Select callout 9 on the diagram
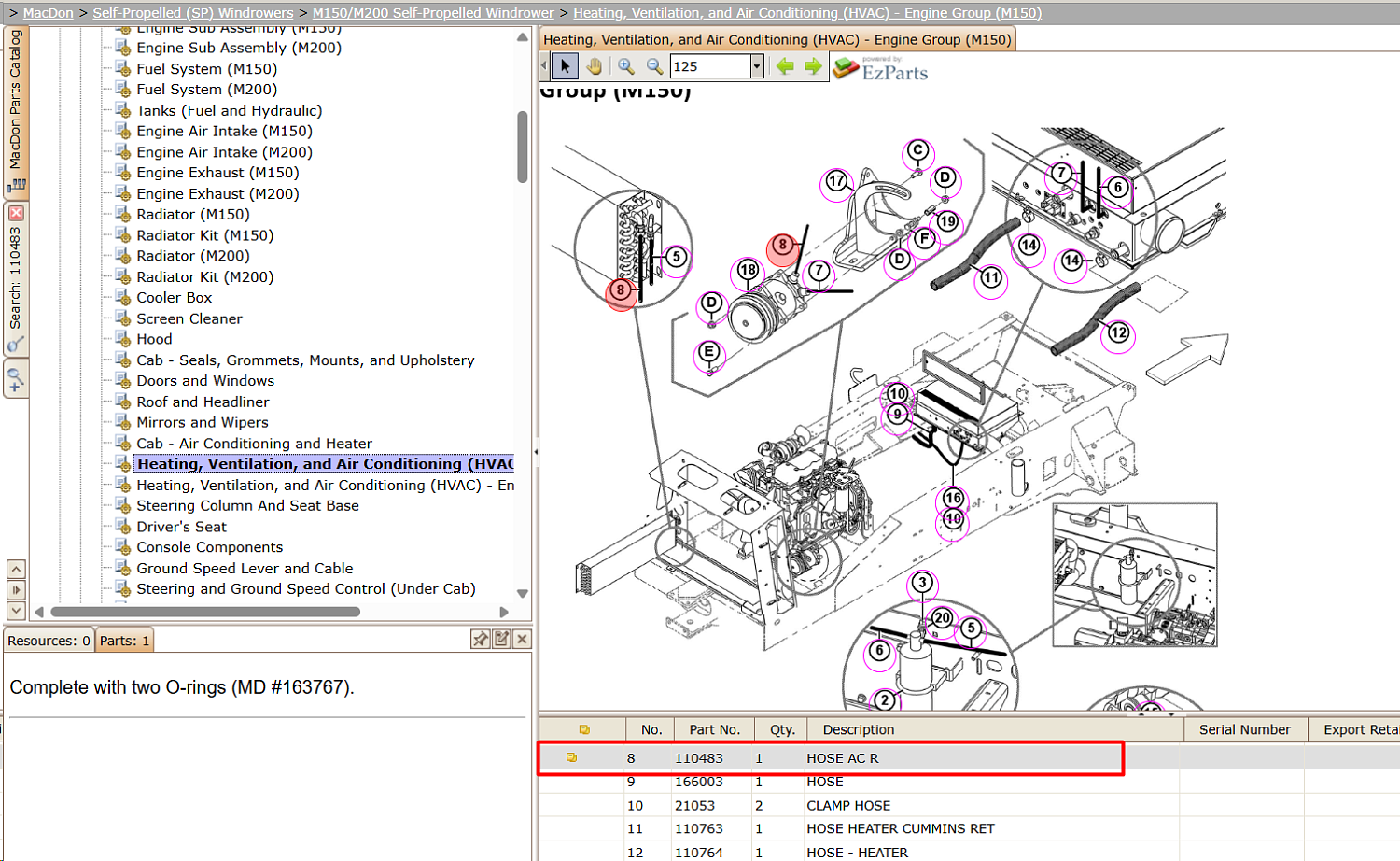 (x=897, y=415)
